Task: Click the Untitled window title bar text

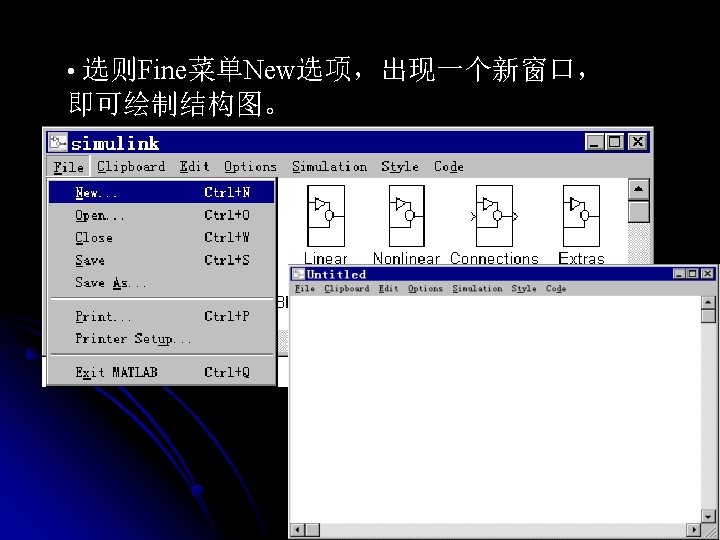Action: [x=336, y=275]
